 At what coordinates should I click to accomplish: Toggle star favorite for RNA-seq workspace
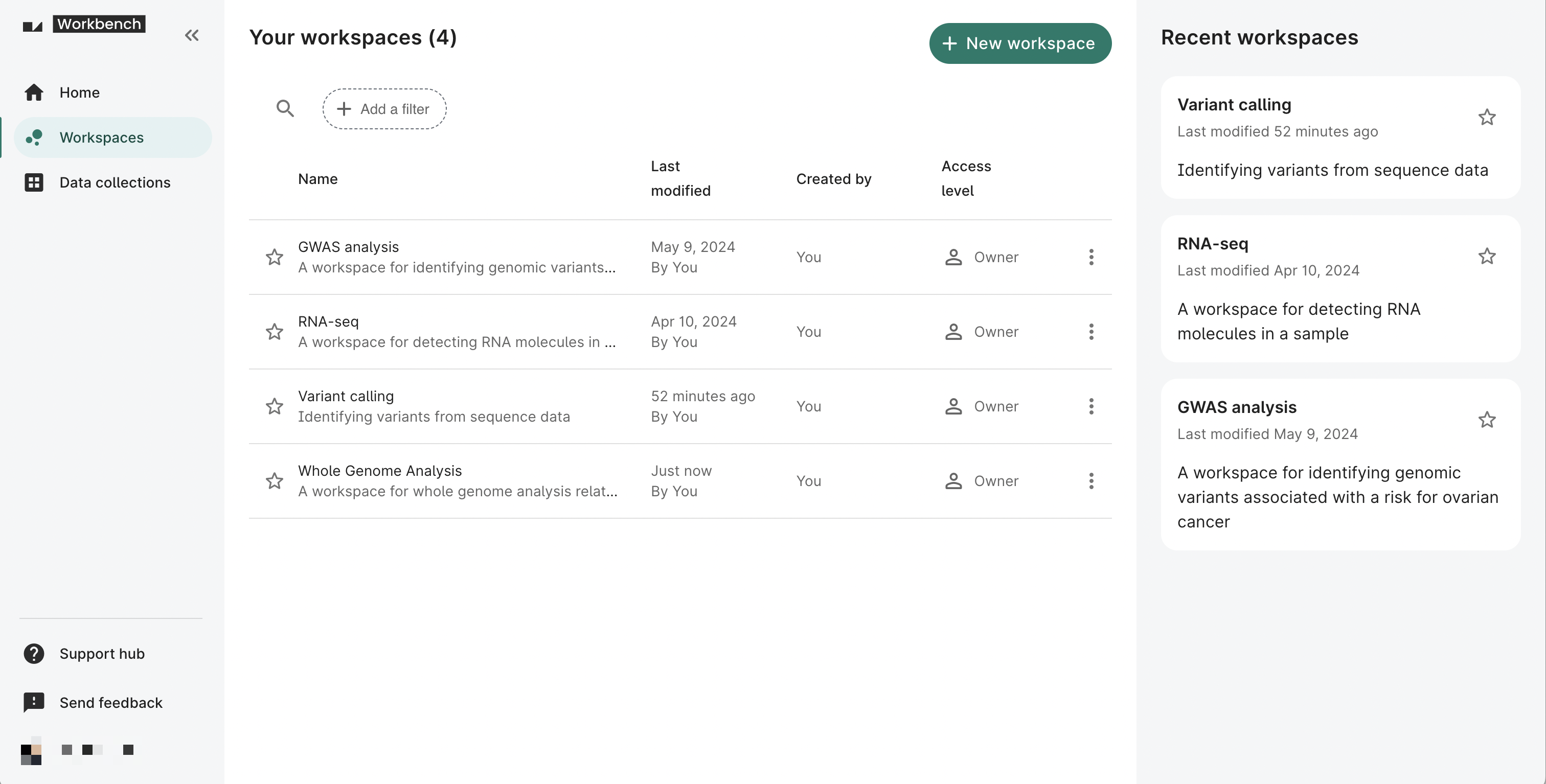275,331
